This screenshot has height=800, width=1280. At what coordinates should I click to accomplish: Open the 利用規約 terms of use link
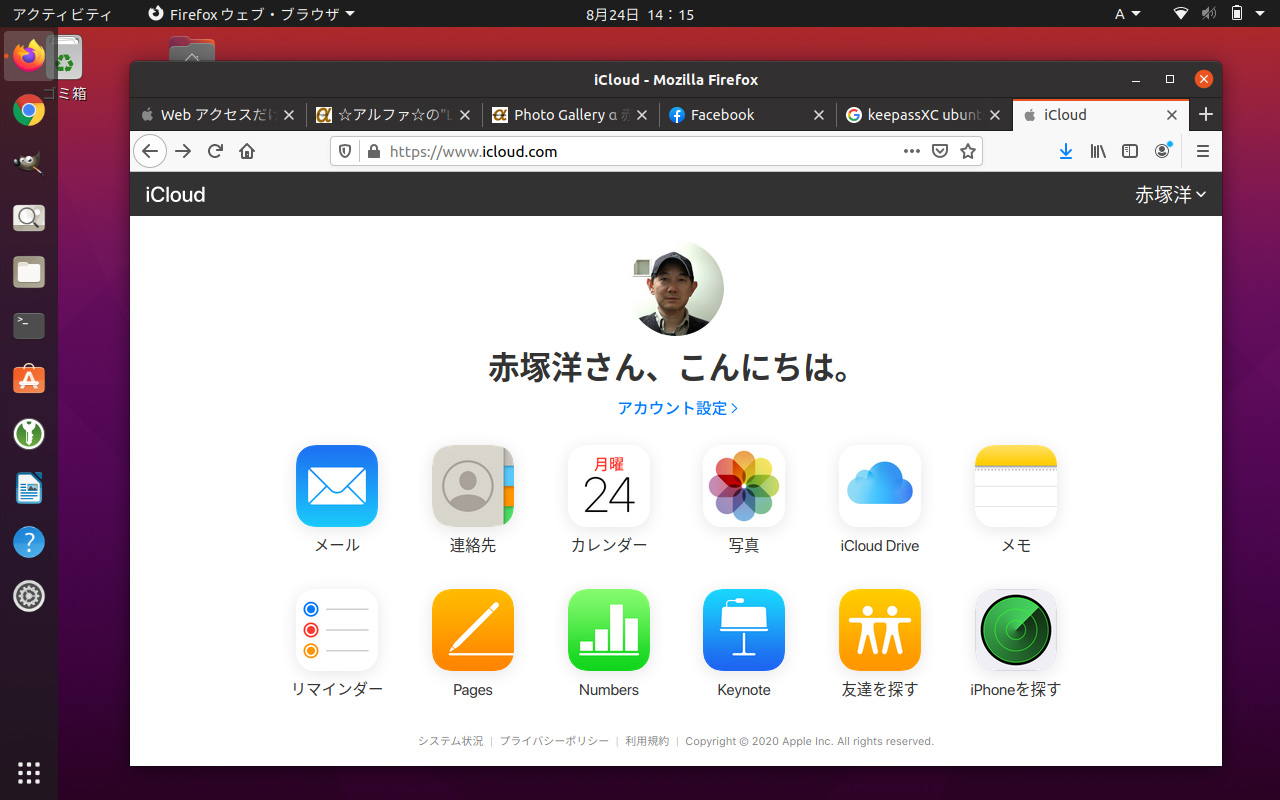pyautogui.click(x=647, y=741)
